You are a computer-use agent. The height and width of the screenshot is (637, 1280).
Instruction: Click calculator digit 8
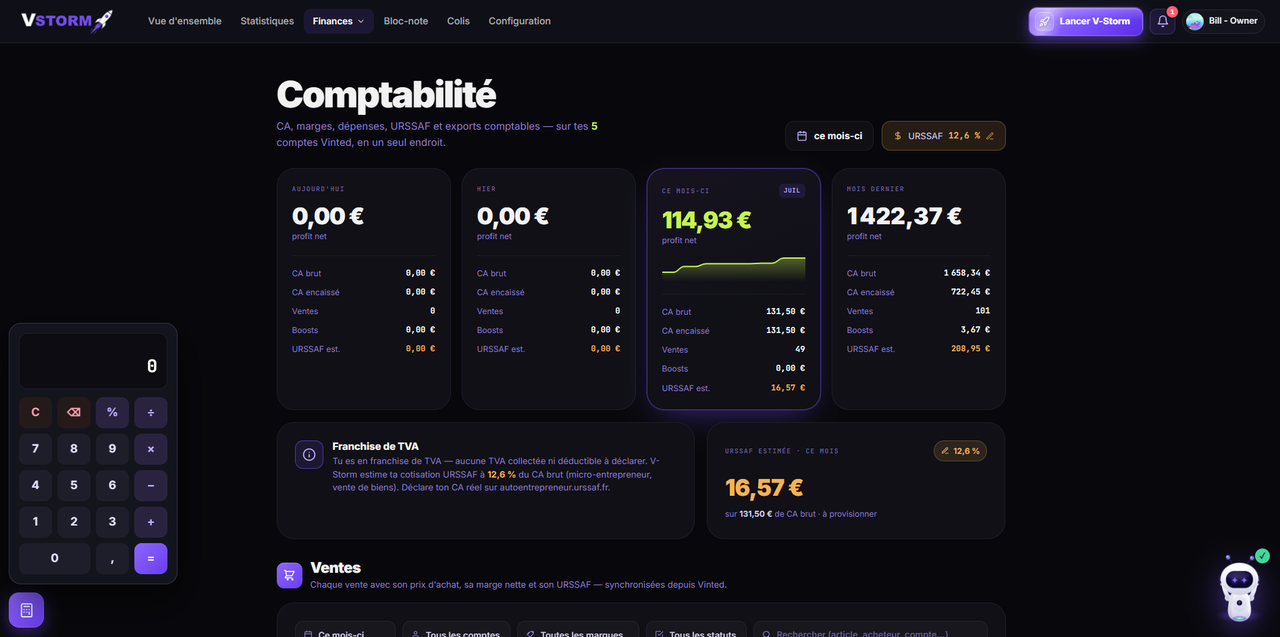pyautogui.click(x=74, y=449)
